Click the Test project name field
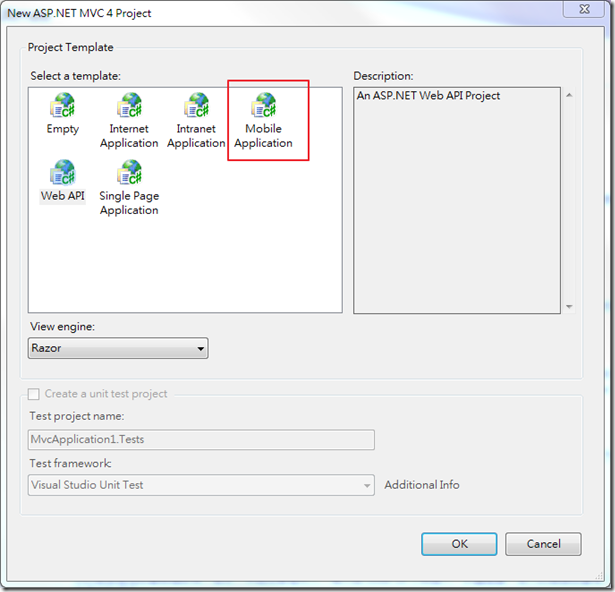The height and width of the screenshot is (592, 615). [201, 440]
